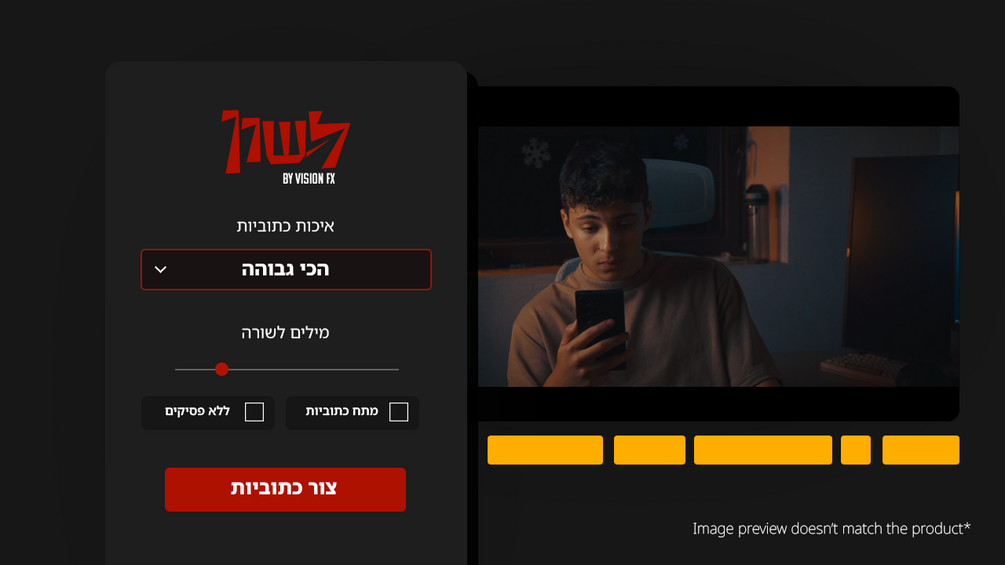Enable the ללא פסיקים checkbox
Screen dimensions: 1005x565
254,412
